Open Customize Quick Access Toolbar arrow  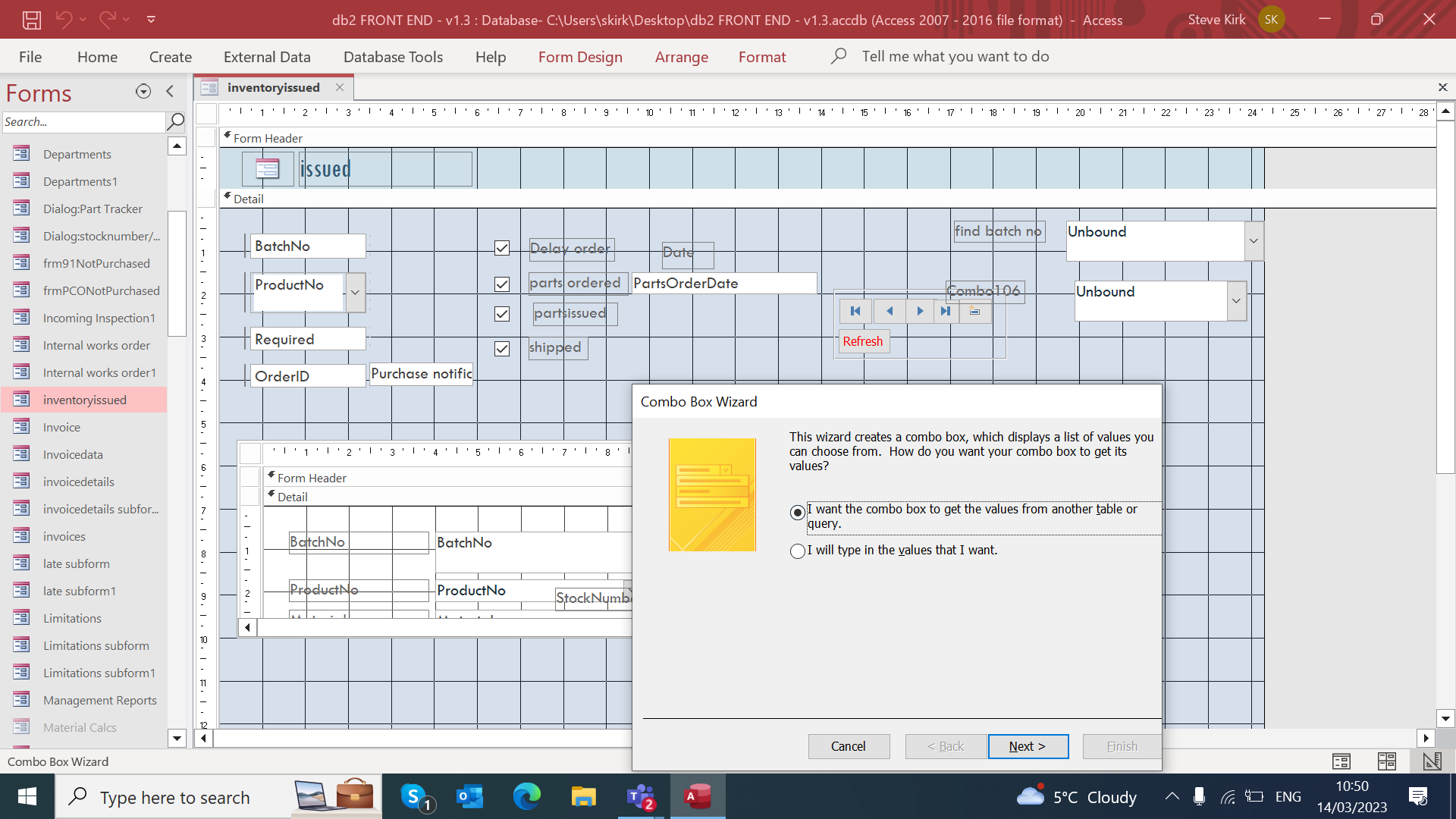(151, 20)
